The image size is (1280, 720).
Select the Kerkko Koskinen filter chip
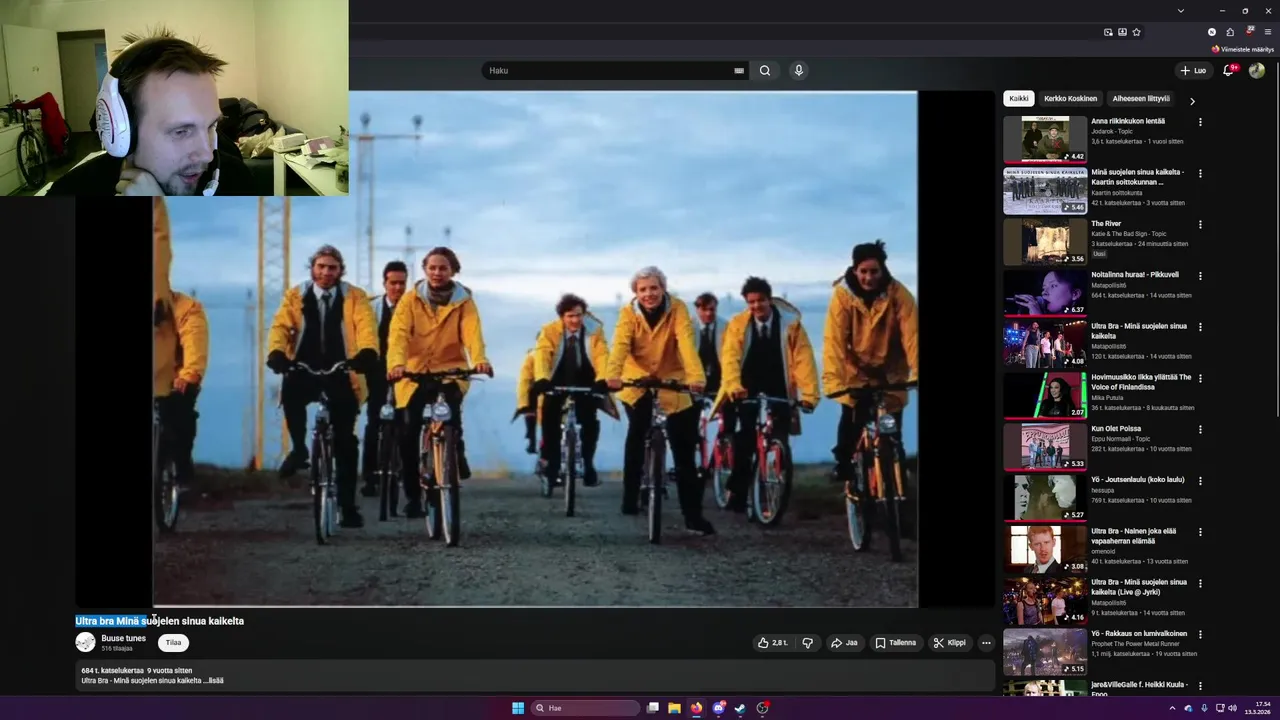tap(1071, 98)
